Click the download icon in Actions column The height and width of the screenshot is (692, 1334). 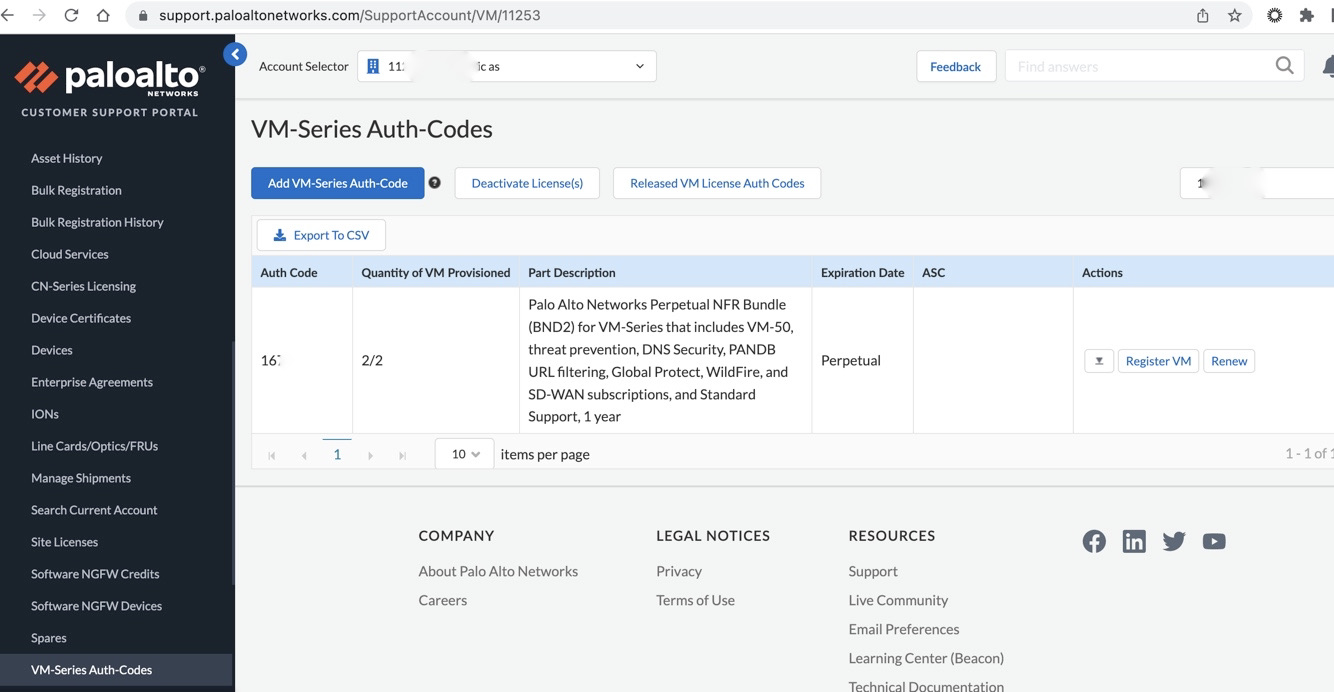tap(1098, 361)
